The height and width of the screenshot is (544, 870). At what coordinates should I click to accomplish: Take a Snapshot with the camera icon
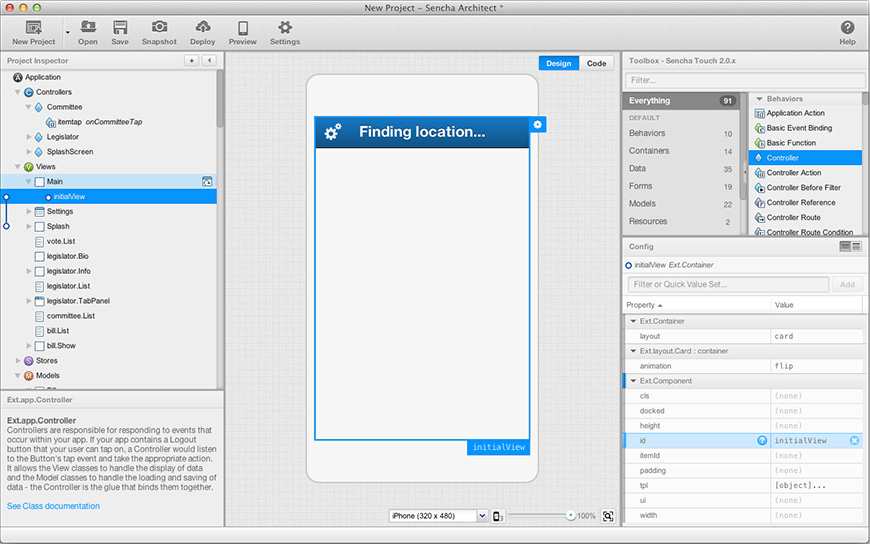pos(159,27)
